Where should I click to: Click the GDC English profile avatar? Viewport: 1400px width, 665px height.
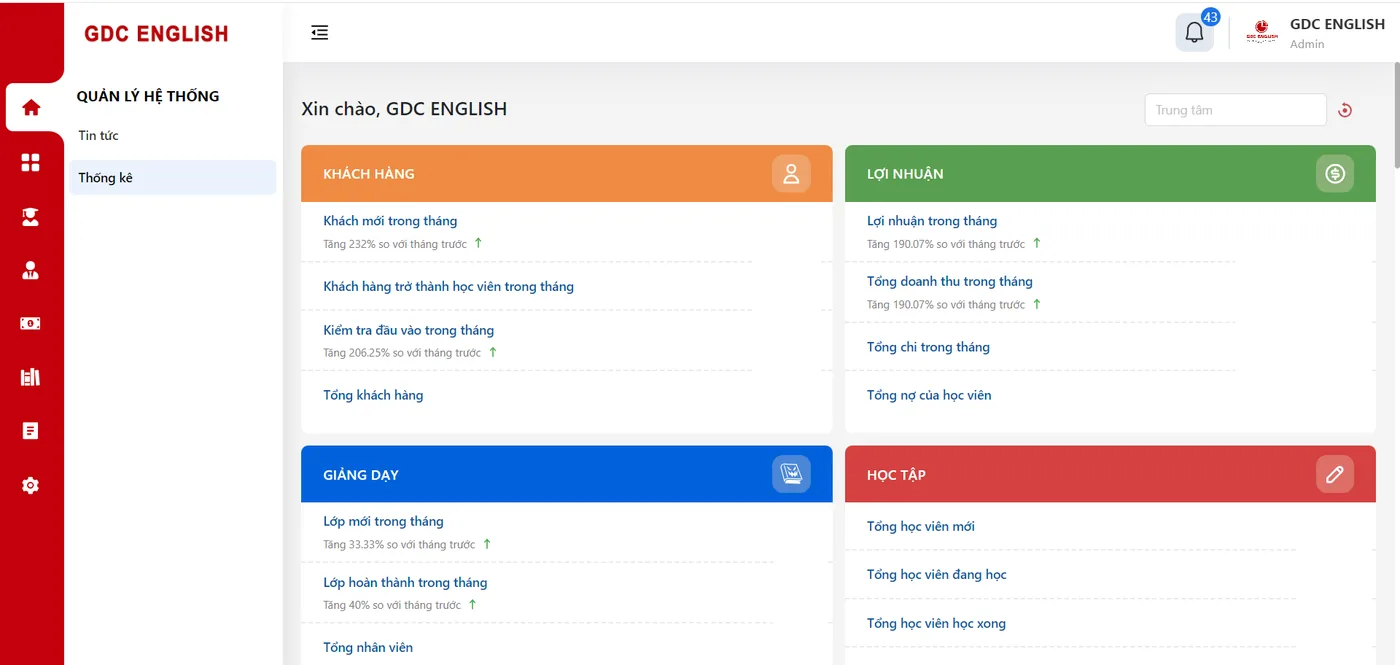click(x=1262, y=32)
